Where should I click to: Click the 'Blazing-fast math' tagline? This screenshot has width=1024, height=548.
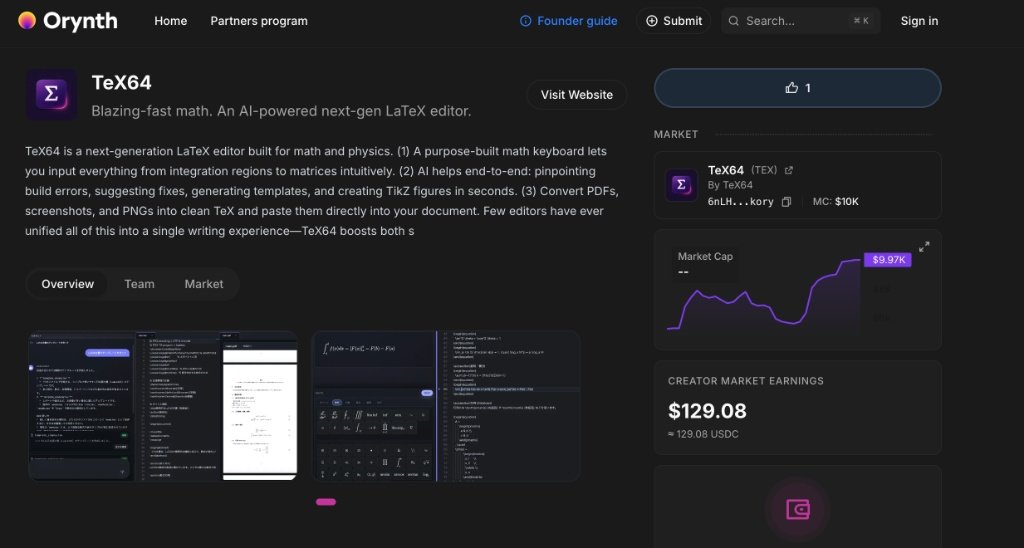(281, 111)
